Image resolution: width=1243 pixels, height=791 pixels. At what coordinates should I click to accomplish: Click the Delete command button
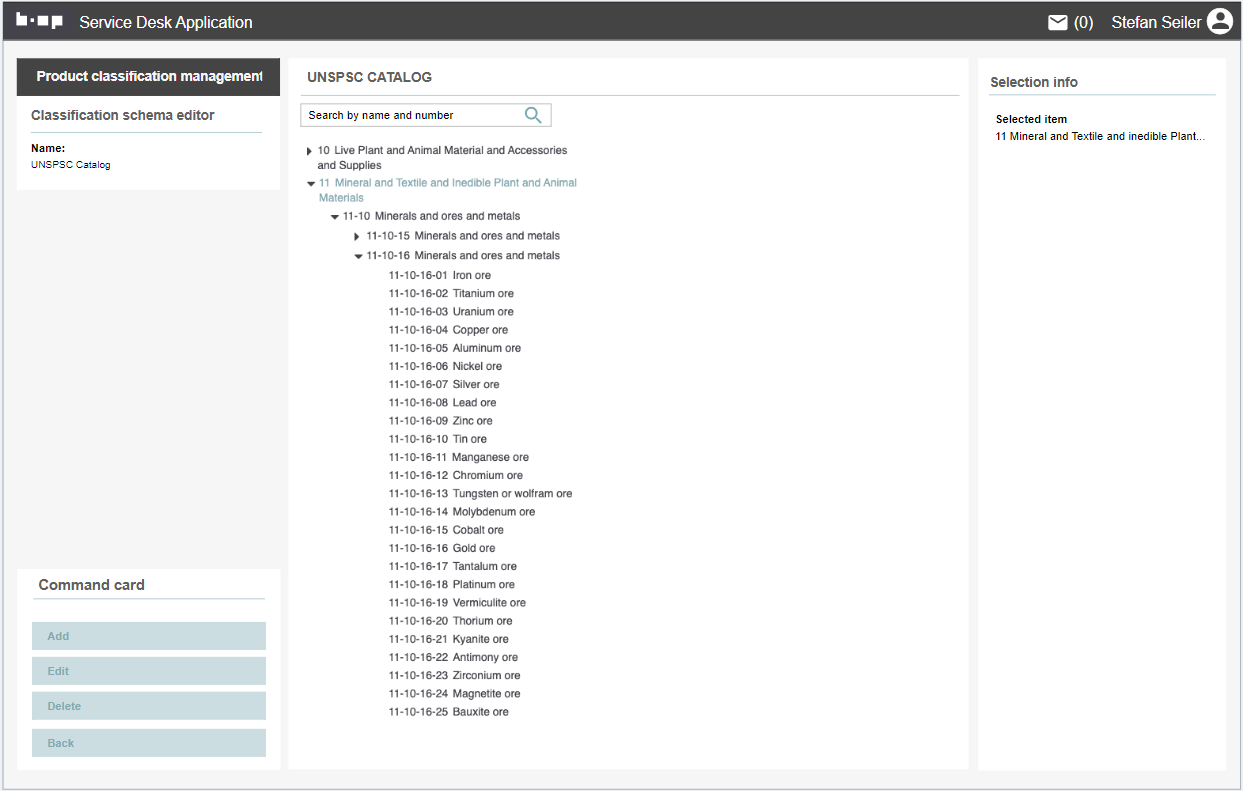coord(148,706)
